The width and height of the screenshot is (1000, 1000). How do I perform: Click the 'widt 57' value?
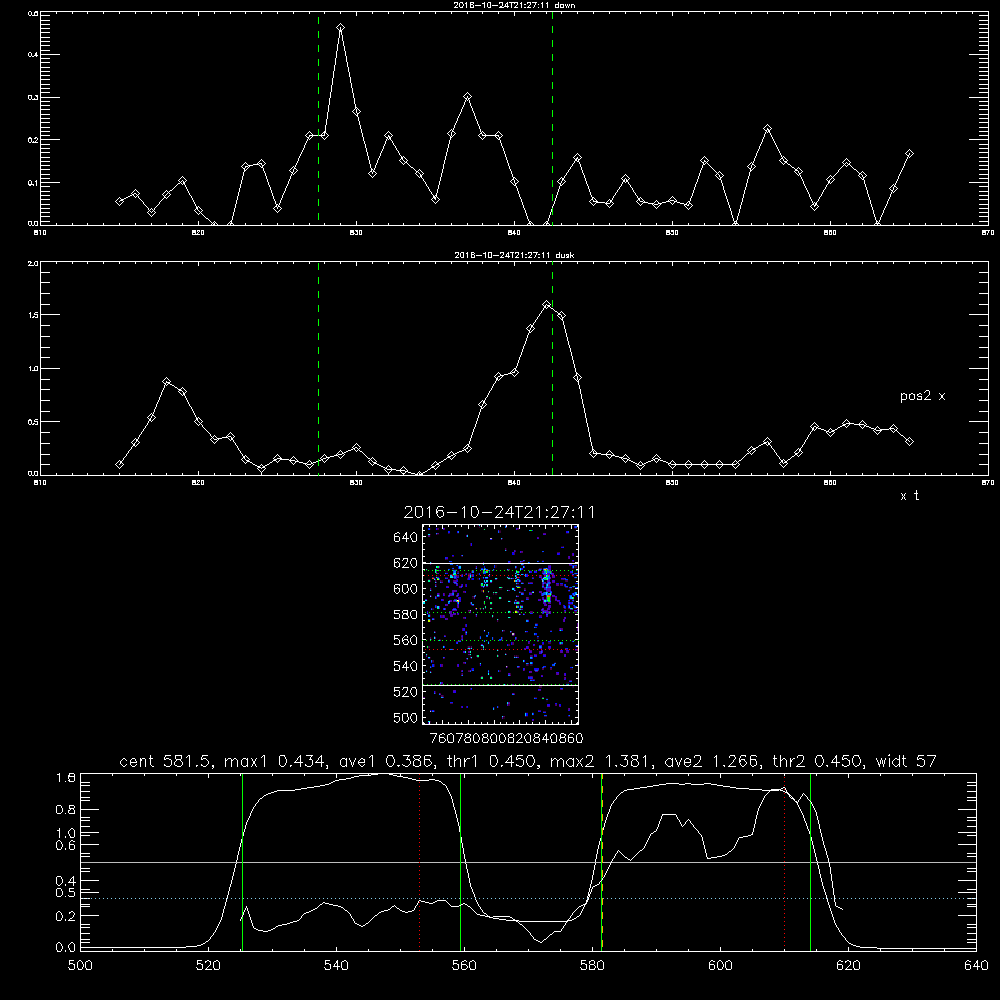pos(906,761)
